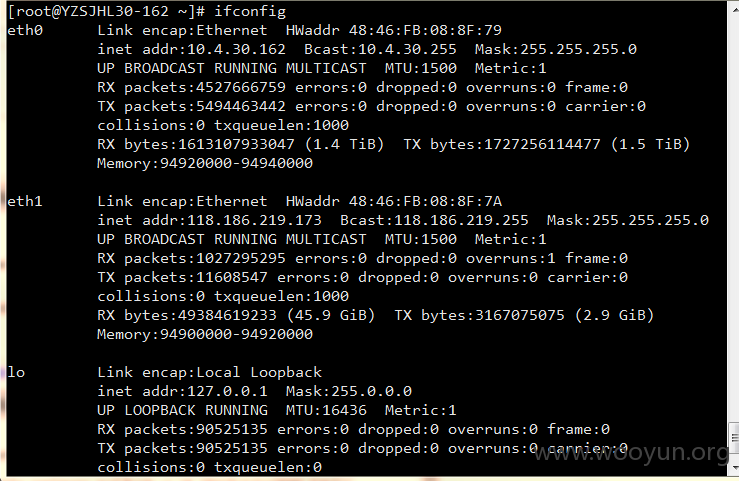Click the eth1 Bcast 118.186.219.255 value
The image size is (739, 481).
[x=461, y=220]
